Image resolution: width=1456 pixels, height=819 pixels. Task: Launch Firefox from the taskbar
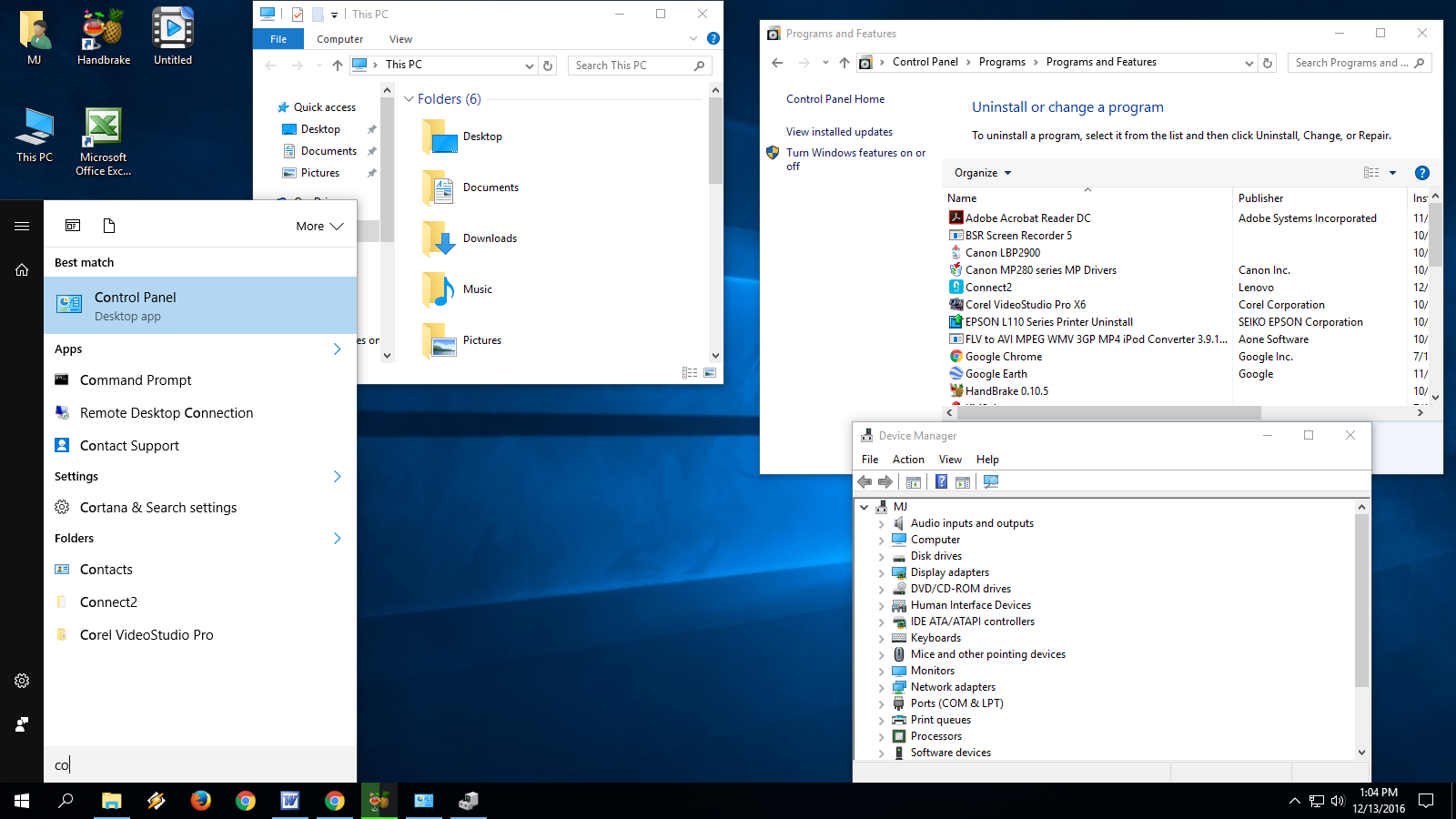click(200, 800)
